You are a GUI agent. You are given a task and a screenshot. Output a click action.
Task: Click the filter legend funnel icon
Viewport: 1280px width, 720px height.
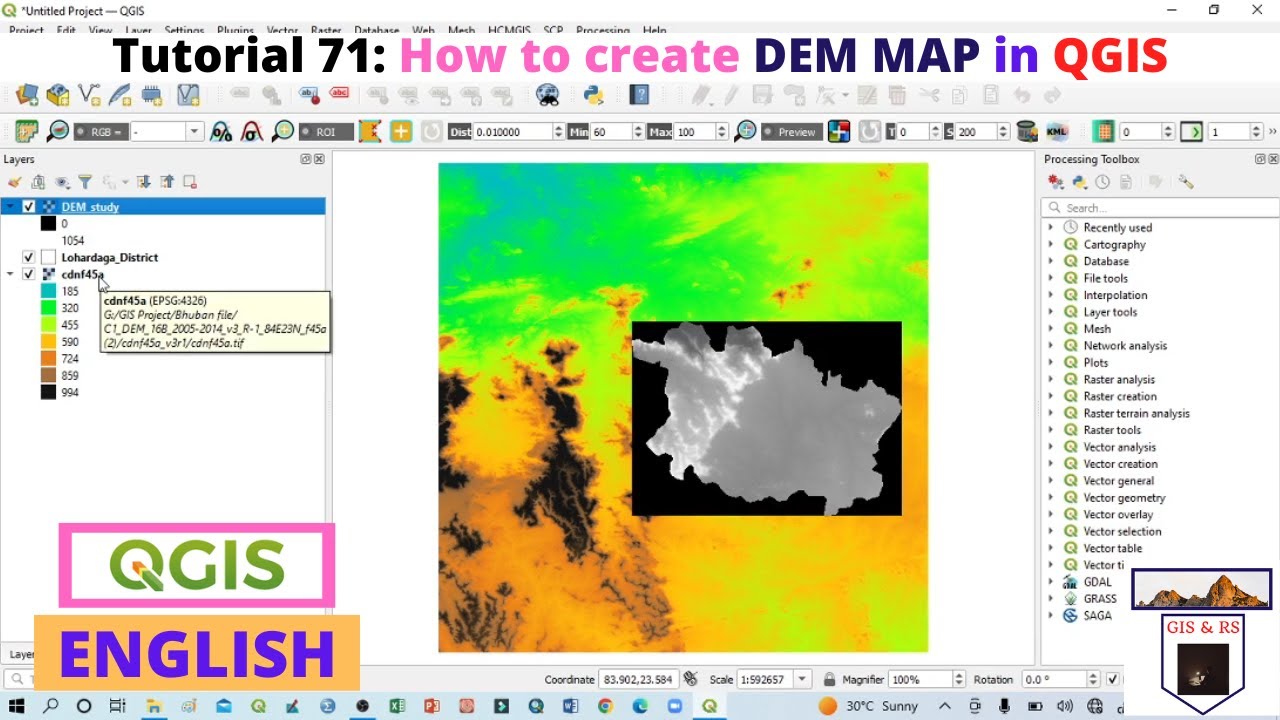pos(85,182)
